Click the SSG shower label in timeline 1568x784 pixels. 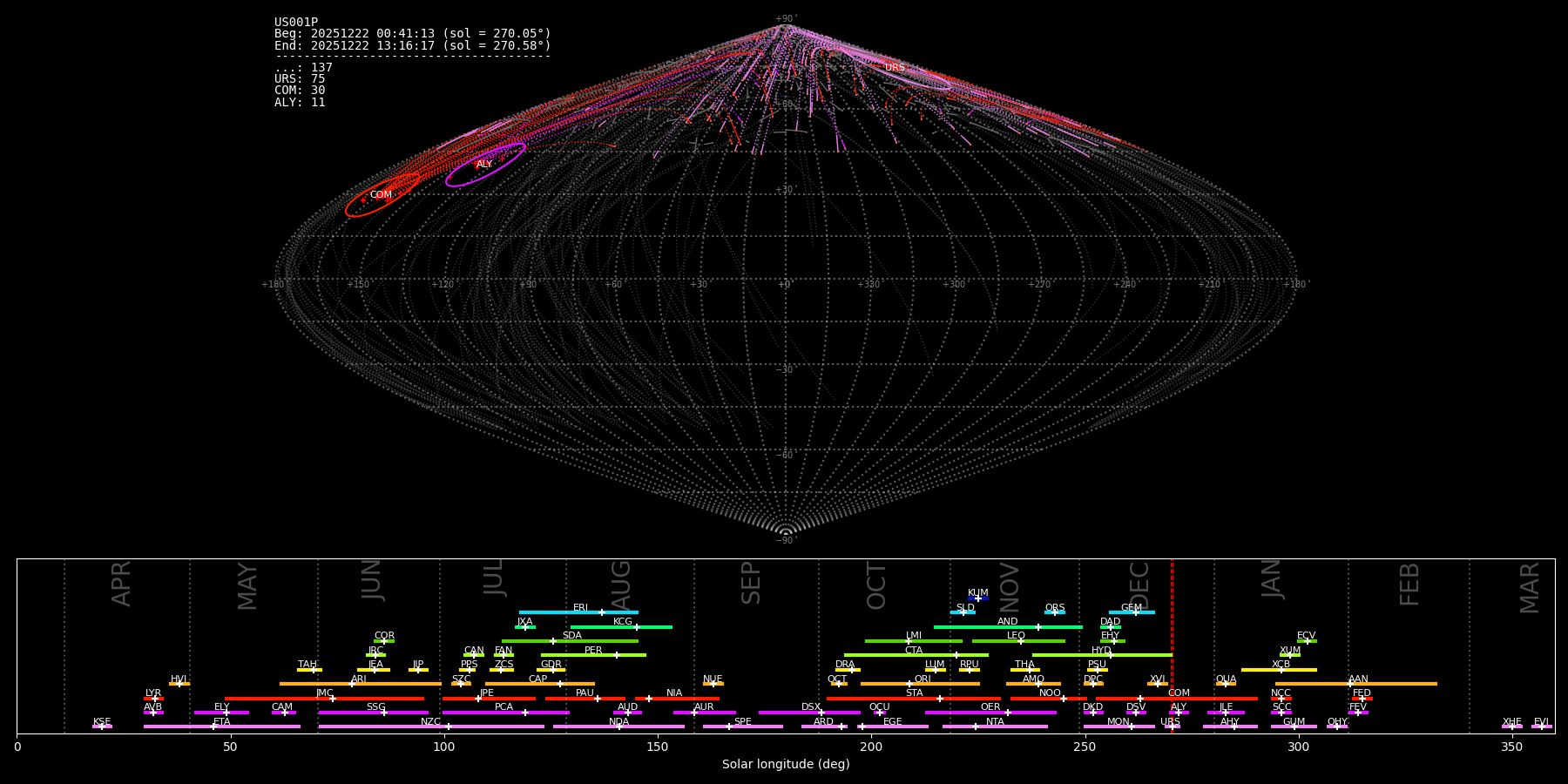pos(375,707)
